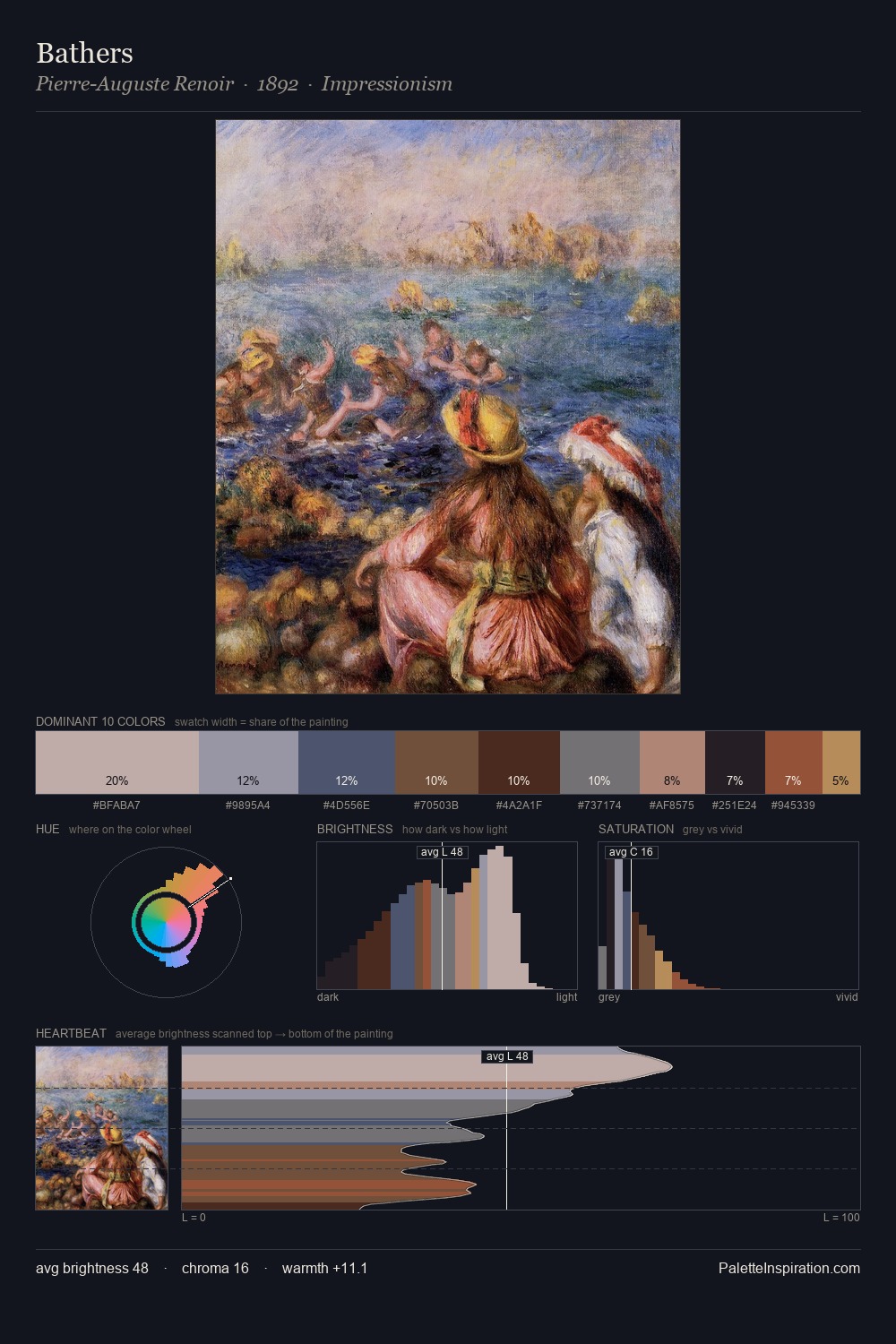Choose the rust orange 7% swatch
This screenshot has width=896, height=1344.
tap(793, 762)
